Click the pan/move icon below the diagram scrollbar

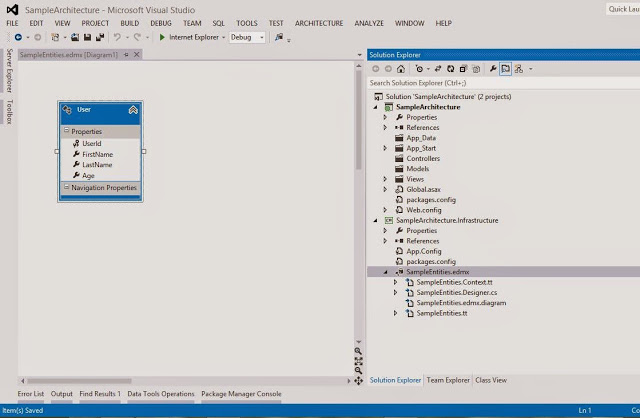coord(358,381)
